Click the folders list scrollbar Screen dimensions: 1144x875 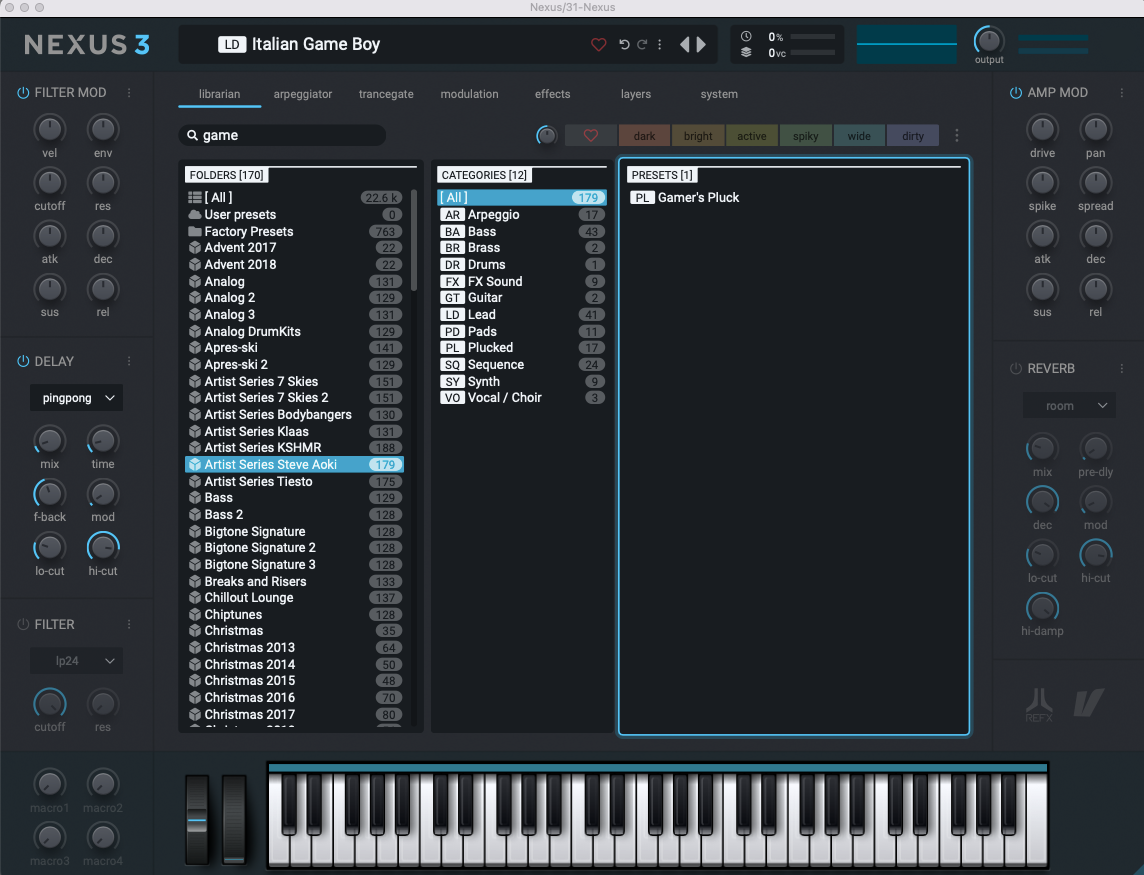(414, 240)
